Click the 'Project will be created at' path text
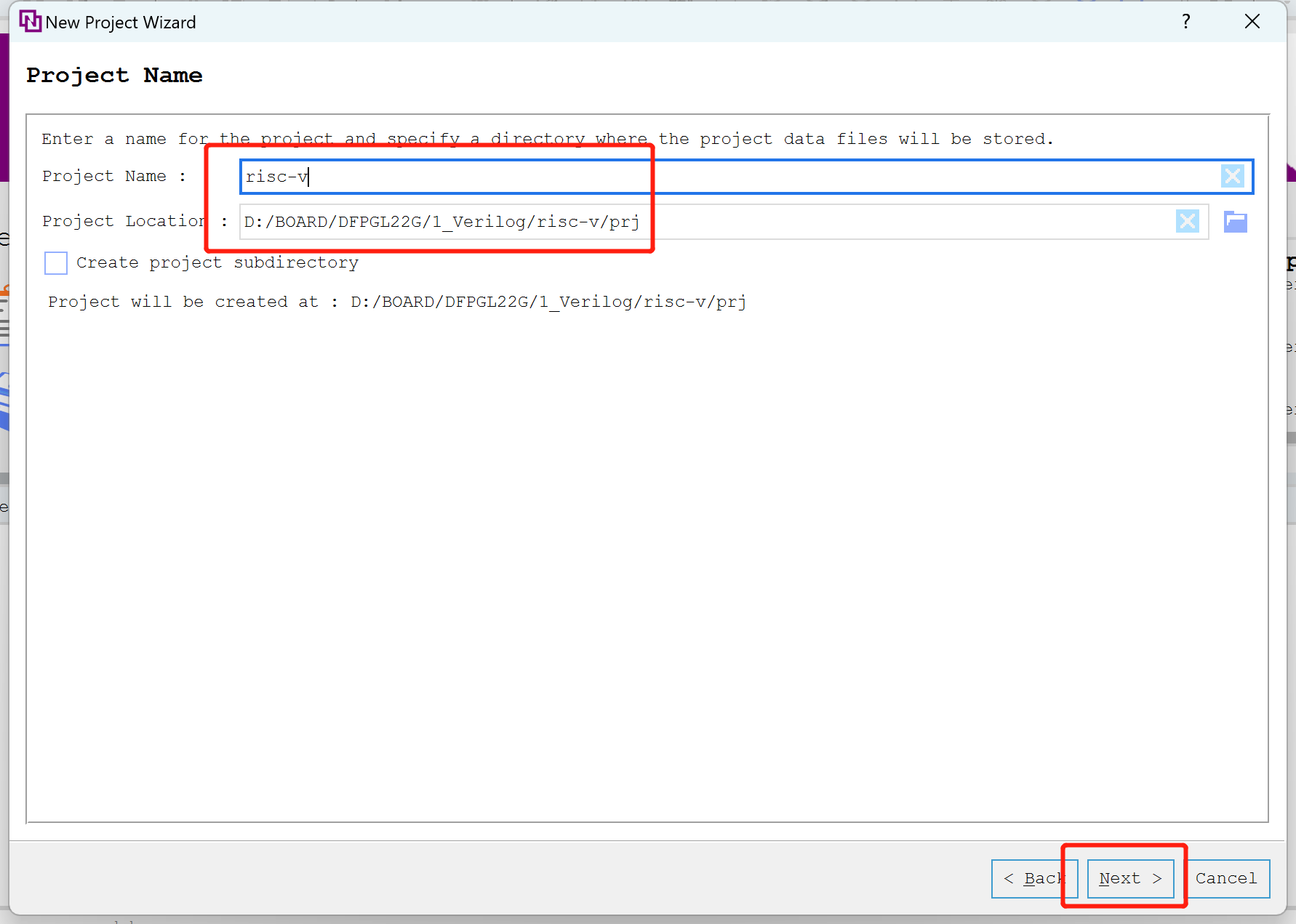The image size is (1296, 924). [397, 302]
